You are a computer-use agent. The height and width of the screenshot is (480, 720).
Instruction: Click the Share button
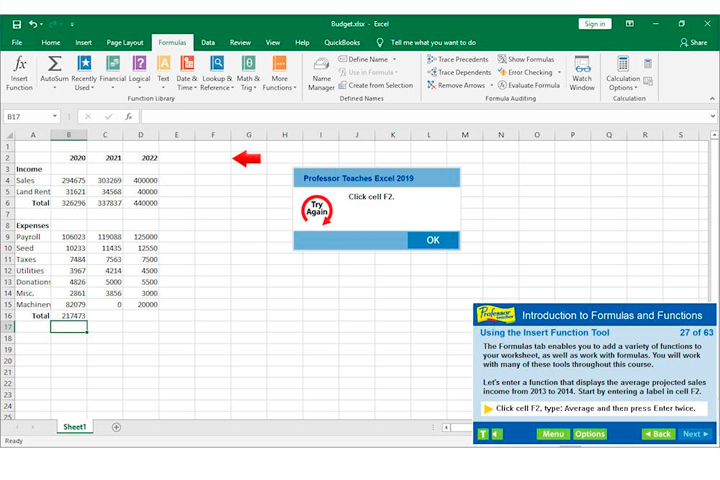pyautogui.click(x=693, y=42)
